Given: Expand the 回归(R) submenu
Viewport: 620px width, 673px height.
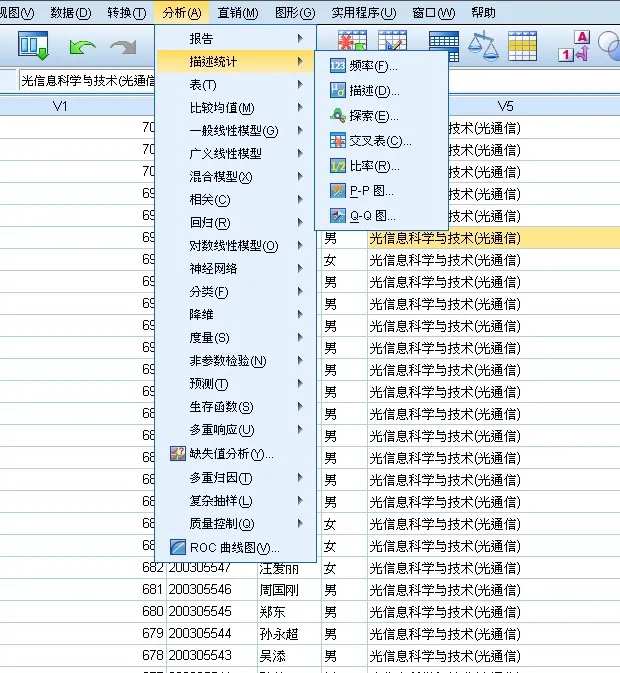Looking at the screenshot, I should click(236, 223).
